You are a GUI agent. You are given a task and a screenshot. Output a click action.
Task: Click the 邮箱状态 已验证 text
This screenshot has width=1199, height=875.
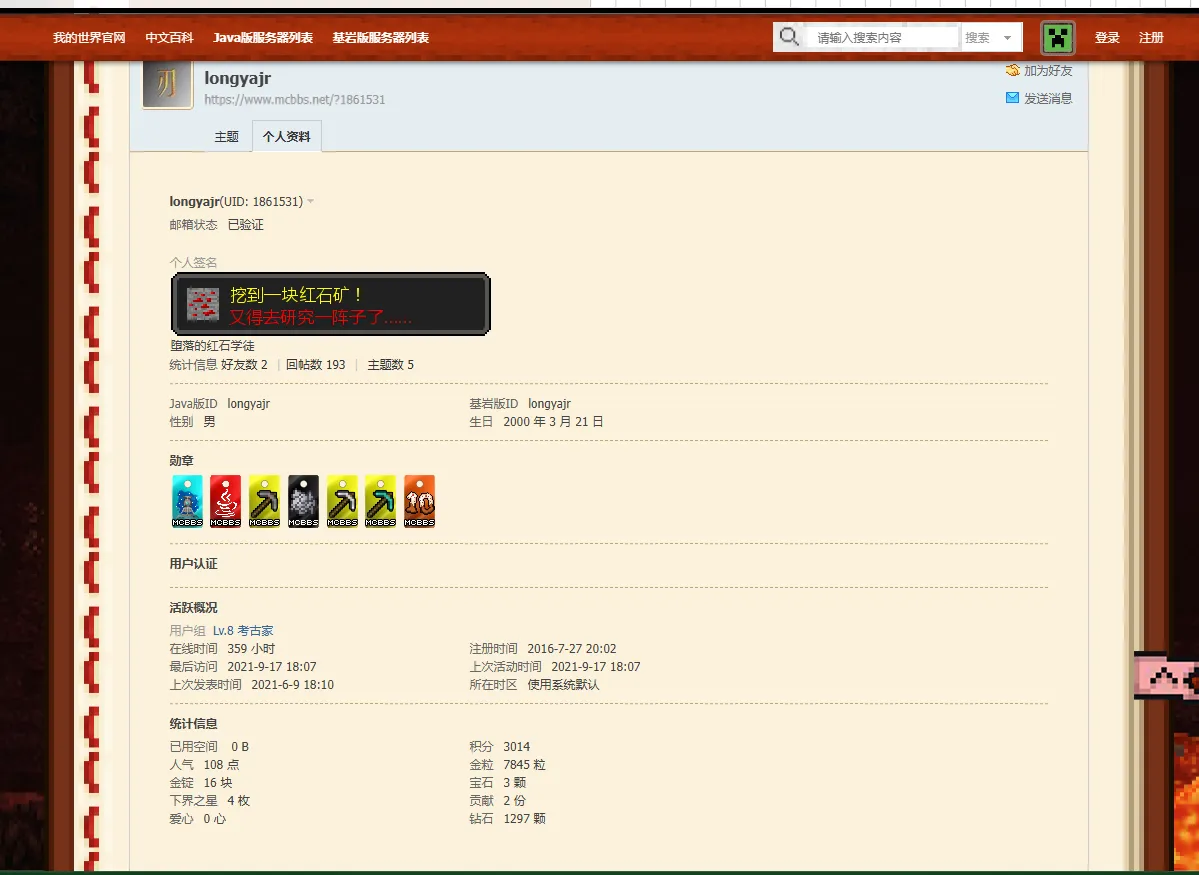click(216, 225)
